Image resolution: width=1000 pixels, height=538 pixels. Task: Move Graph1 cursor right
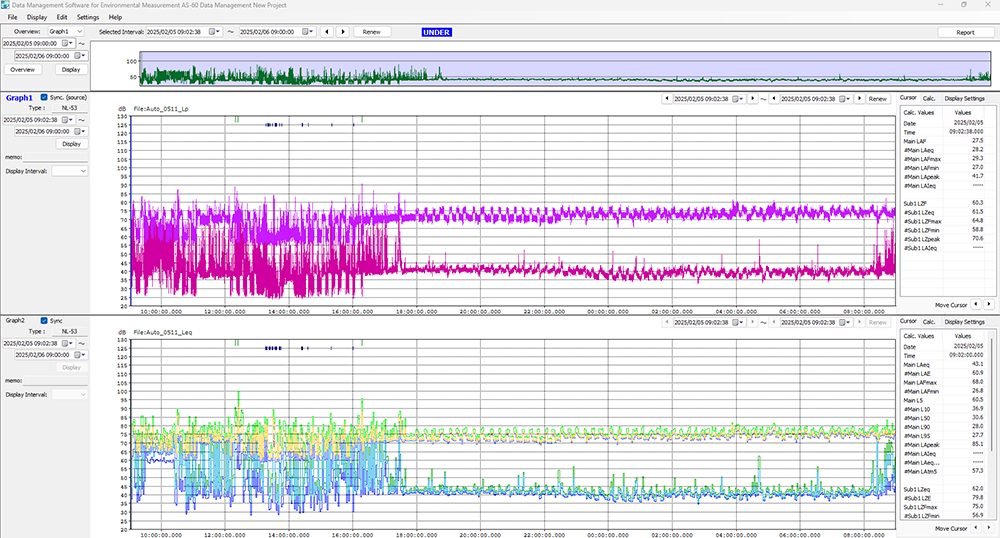[989, 305]
